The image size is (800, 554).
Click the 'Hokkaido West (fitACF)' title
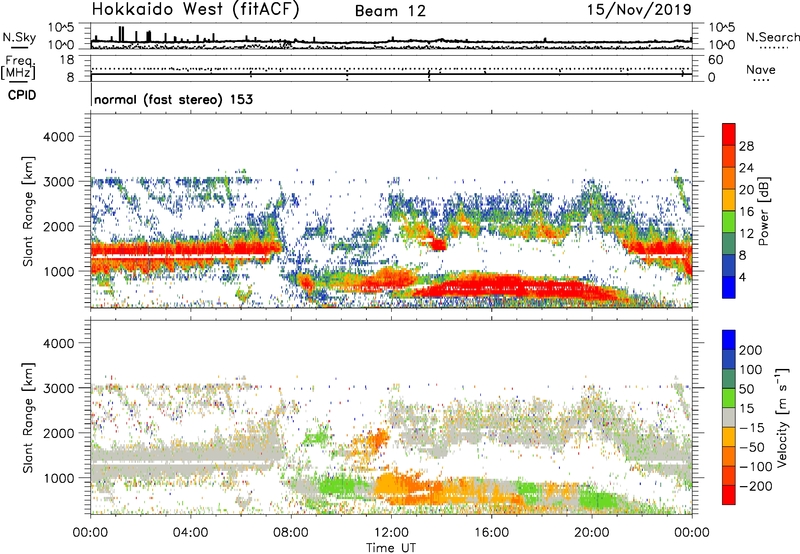click(x=195, y=10)
